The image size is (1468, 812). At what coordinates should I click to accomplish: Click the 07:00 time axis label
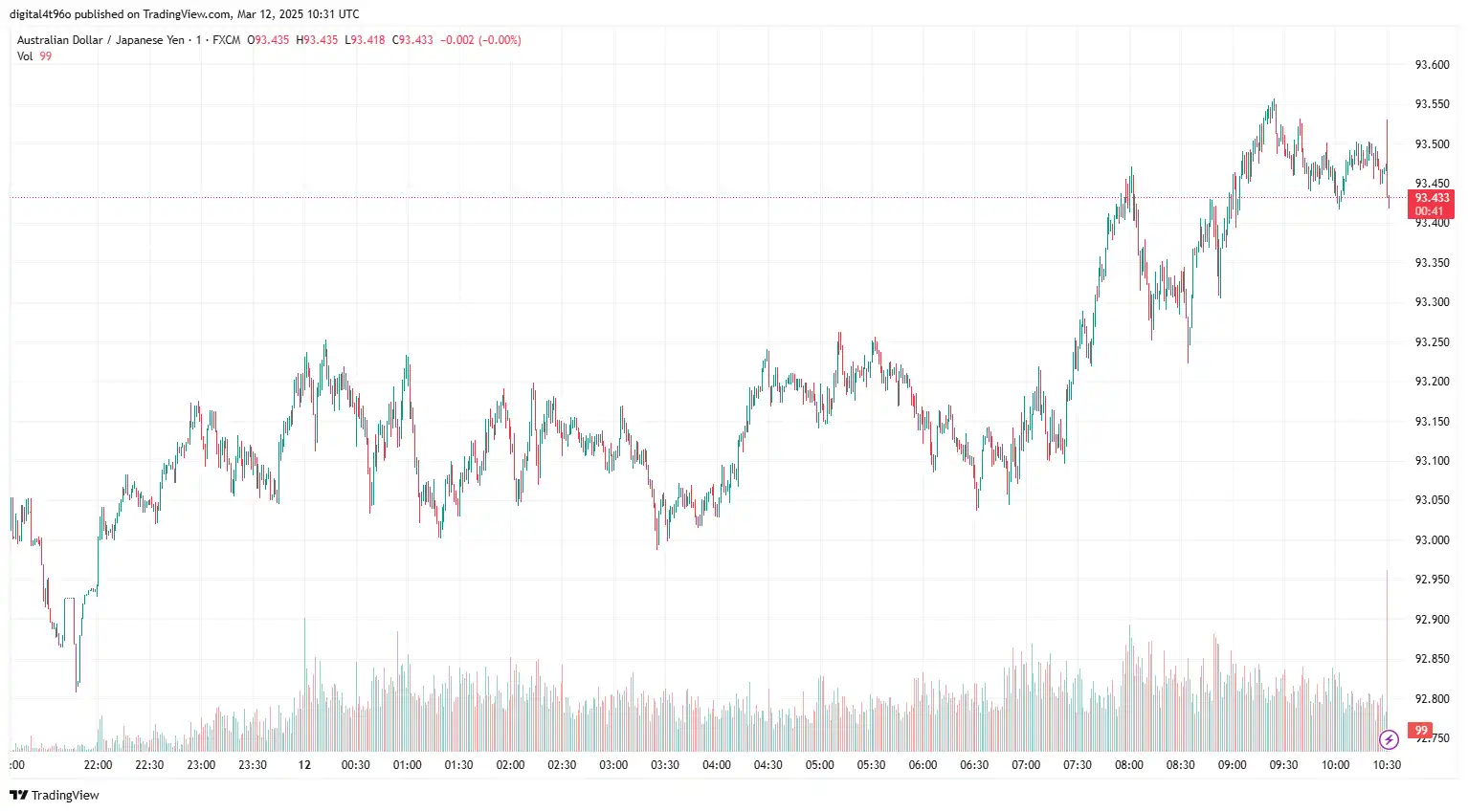tap(1026, 765)
